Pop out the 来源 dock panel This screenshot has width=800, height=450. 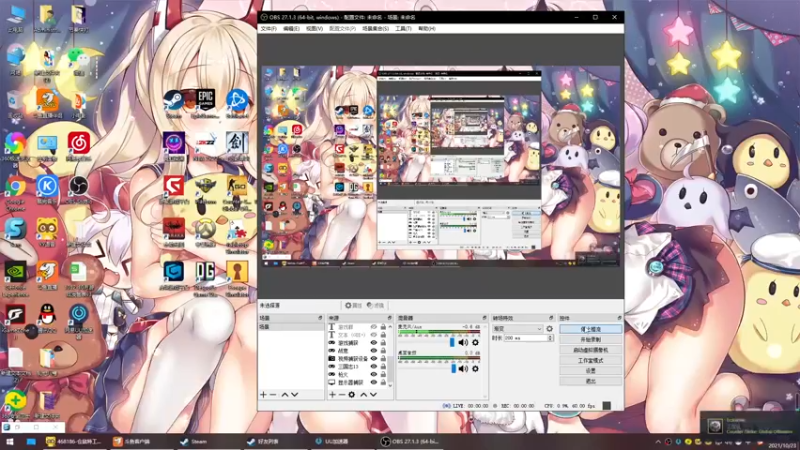(x=389, y=318)
